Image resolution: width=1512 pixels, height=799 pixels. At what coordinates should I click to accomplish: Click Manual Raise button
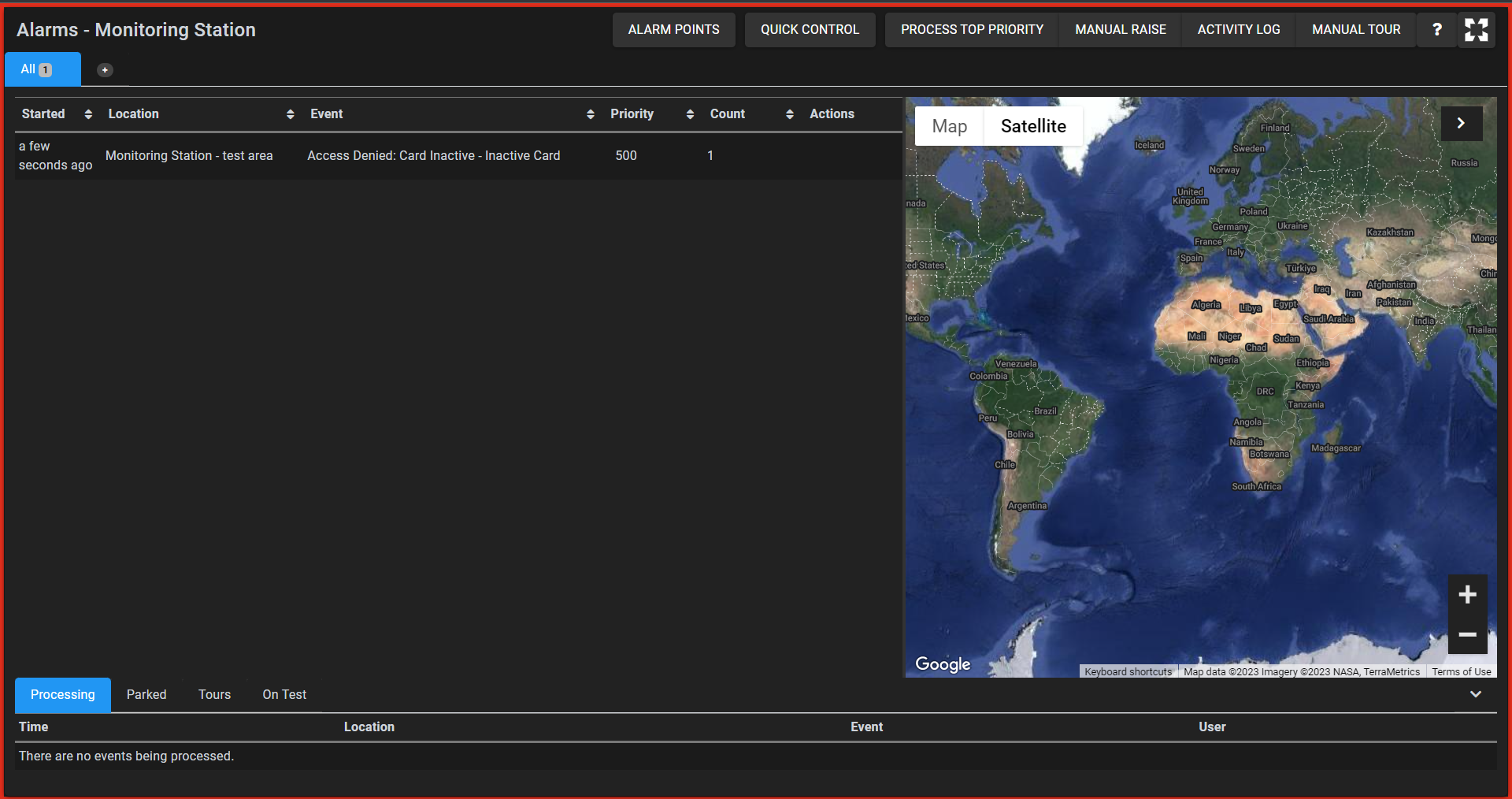(1120, 30)
